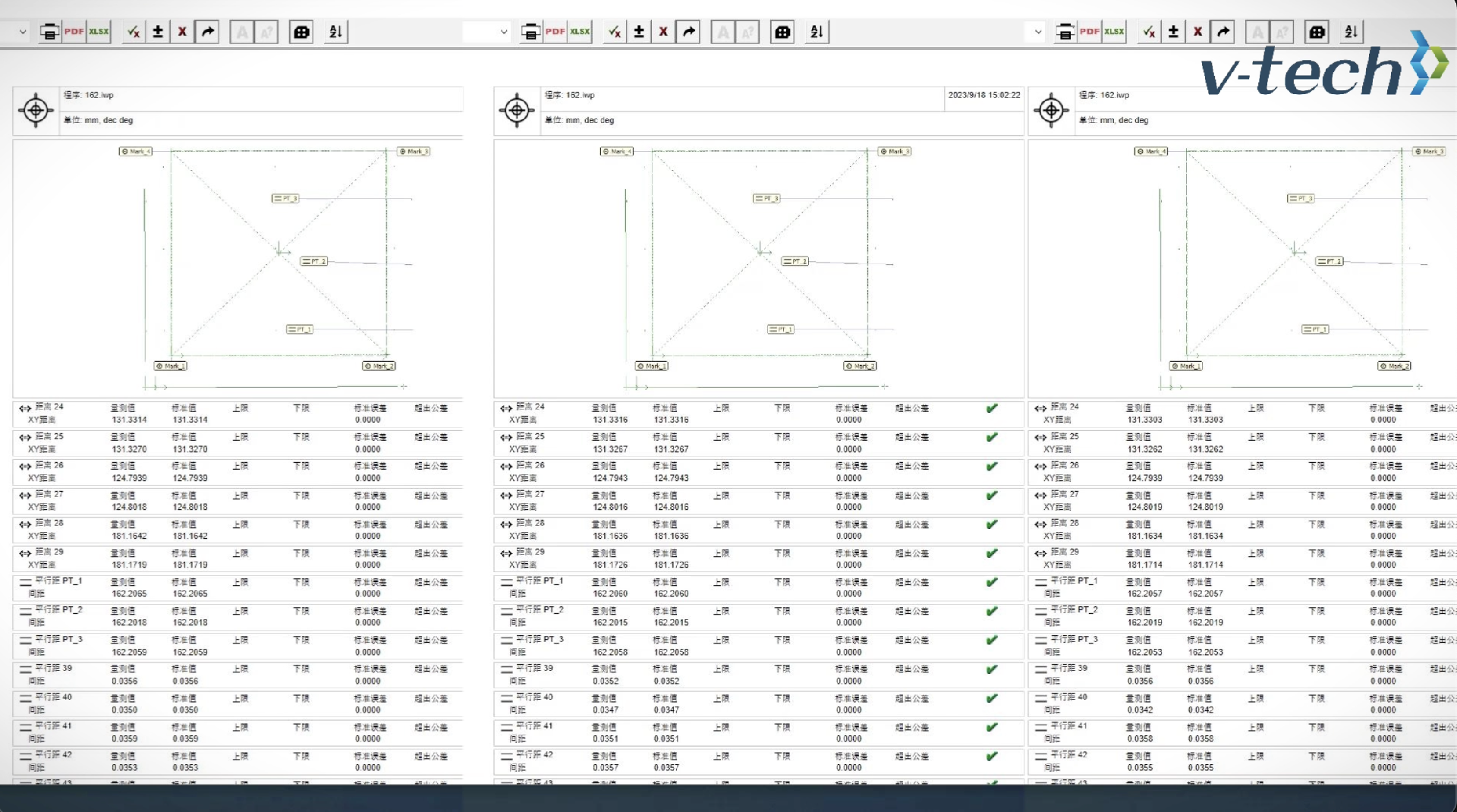
Task: Click measured value 181.1636 in middle 距离 28 row
Action: (x=611, y=536)
